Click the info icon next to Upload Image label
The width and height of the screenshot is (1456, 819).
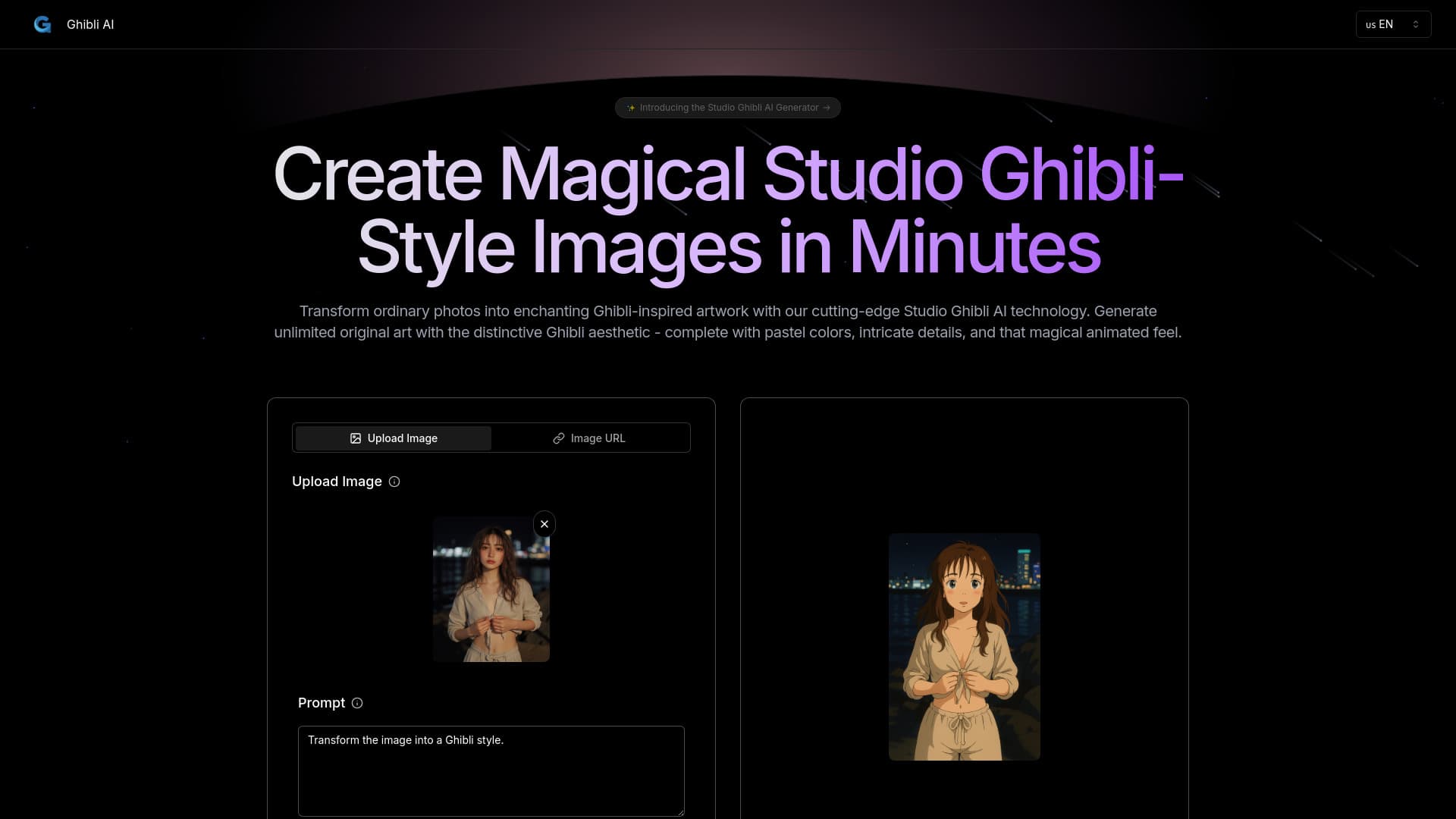394,482
